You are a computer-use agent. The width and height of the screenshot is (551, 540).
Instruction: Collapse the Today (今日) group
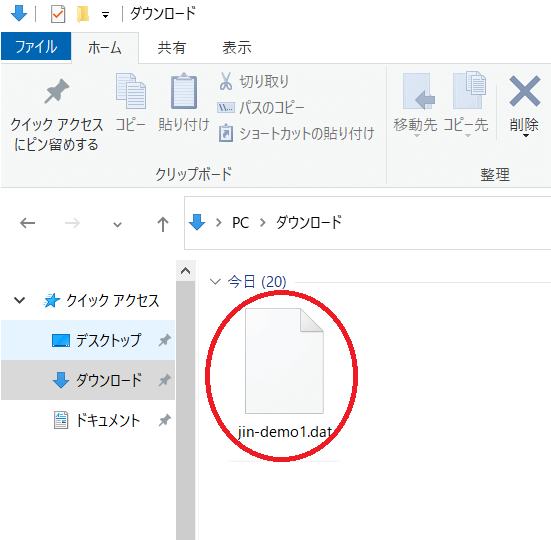coord(215,281)
